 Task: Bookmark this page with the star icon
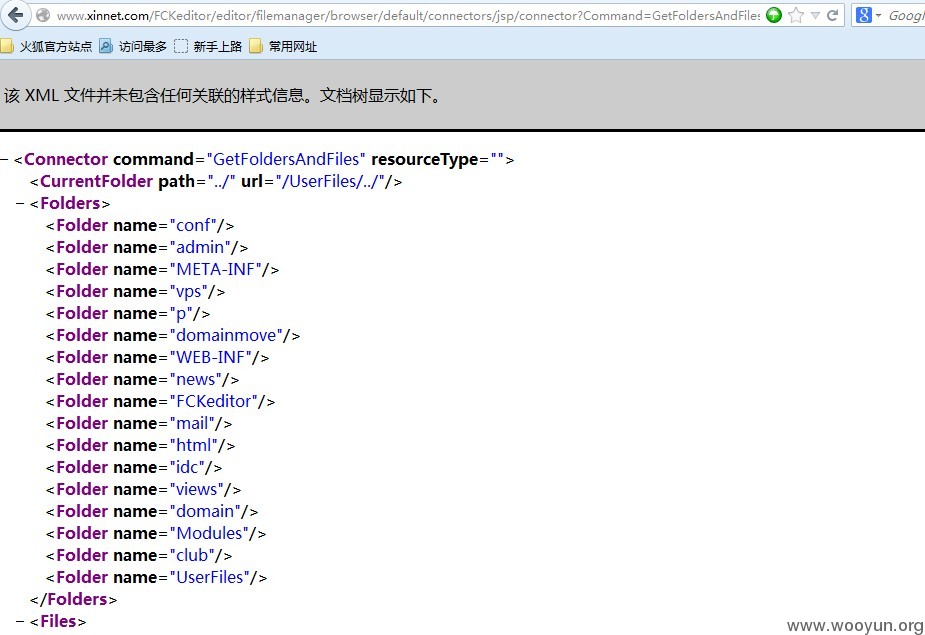[x=796, y=15]
